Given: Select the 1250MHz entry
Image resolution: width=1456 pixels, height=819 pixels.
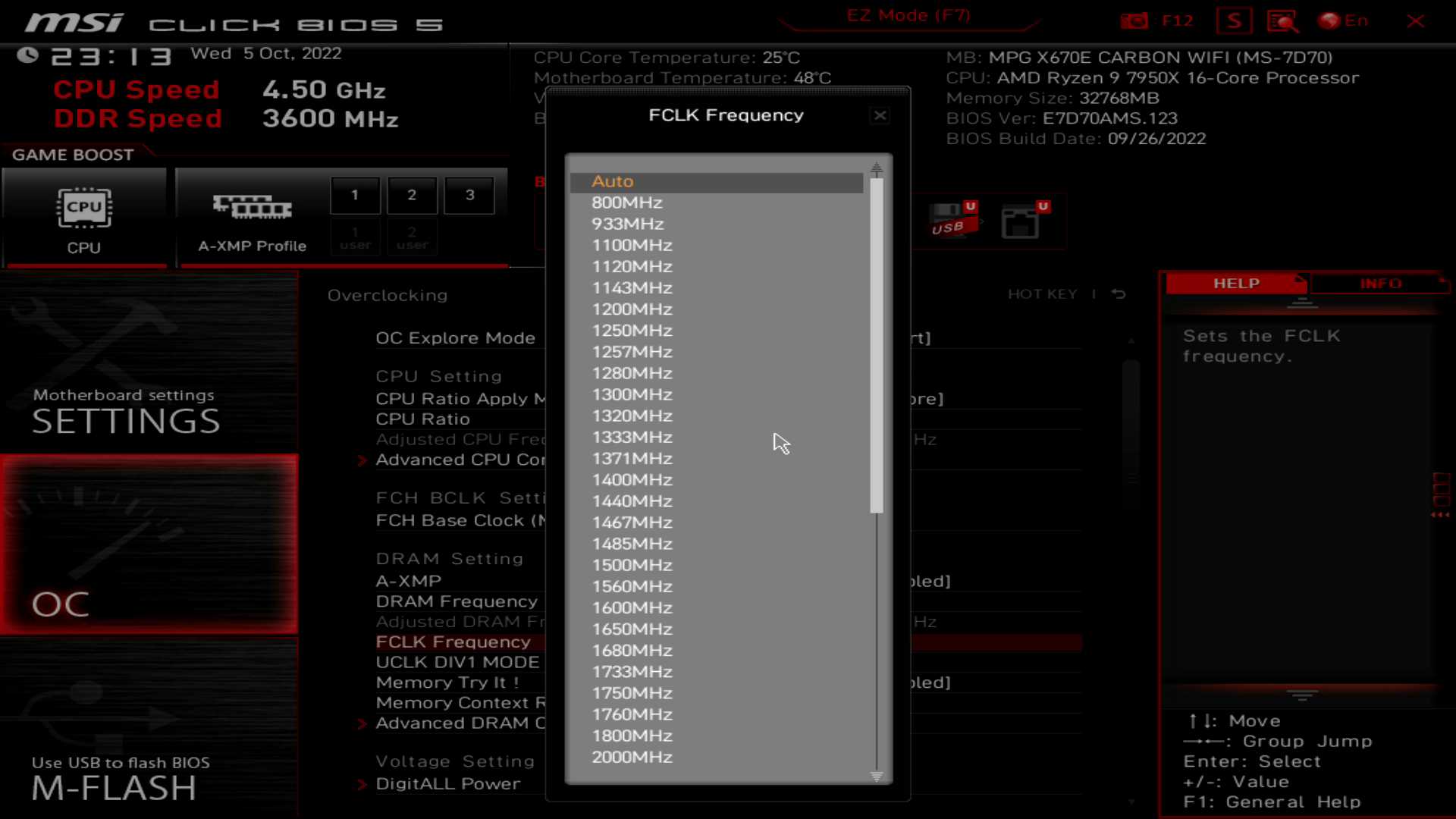Looking at the screenshot, I should tap(717, 331).
